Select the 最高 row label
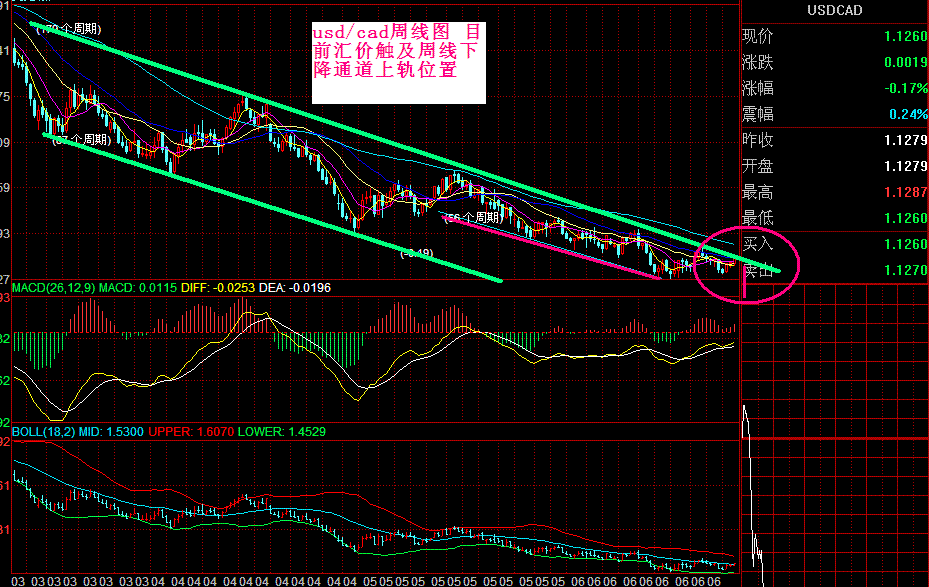929x587 pixels. point(758,192)
